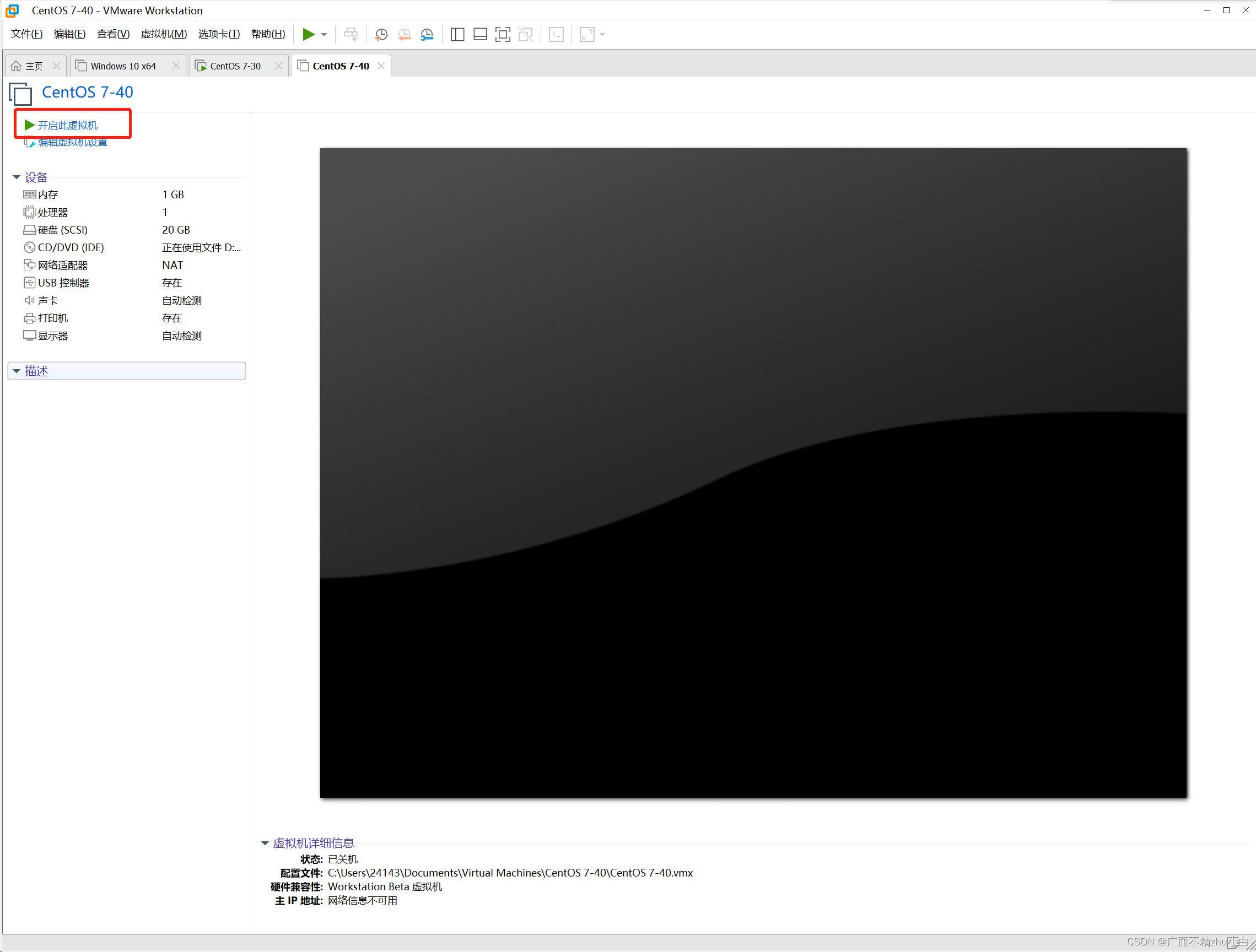This screenshot has width=1256, height=952.
Task: Collapse the 设备 section
Action: click(17, 178)
